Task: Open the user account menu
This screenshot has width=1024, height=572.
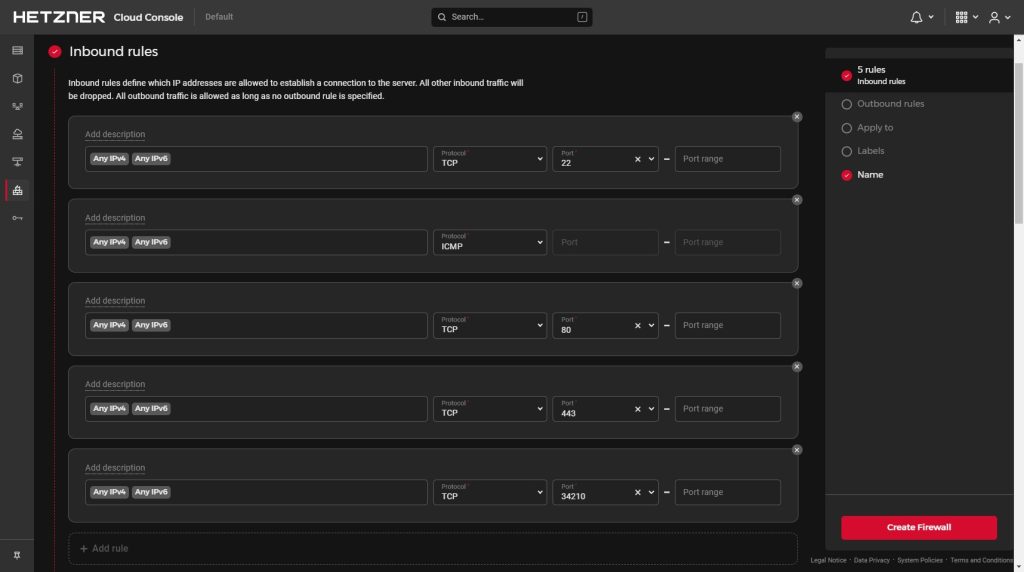Action: pyautogui.click(x=999, y=17)
